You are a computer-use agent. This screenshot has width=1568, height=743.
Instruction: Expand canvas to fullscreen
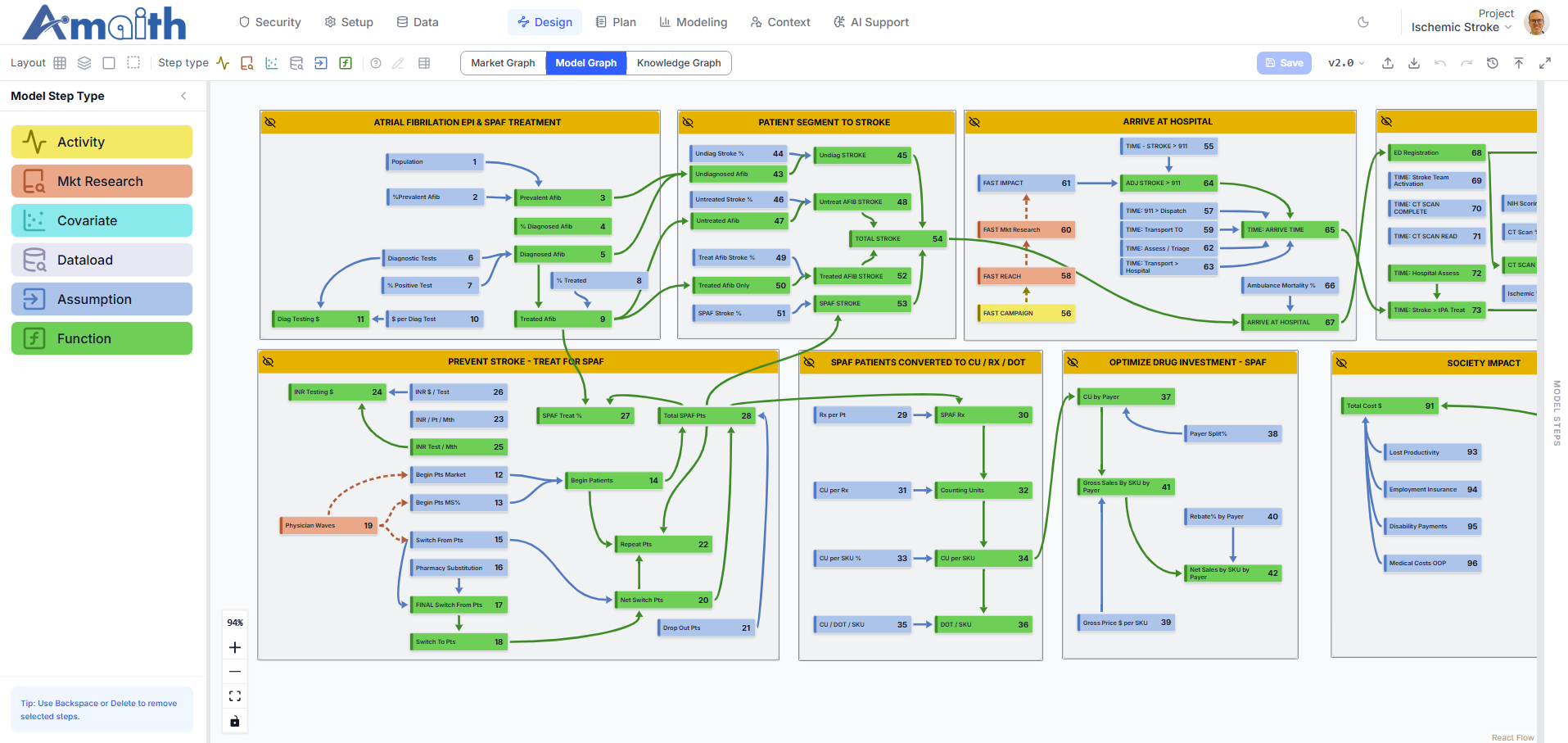click(1545, 63)
